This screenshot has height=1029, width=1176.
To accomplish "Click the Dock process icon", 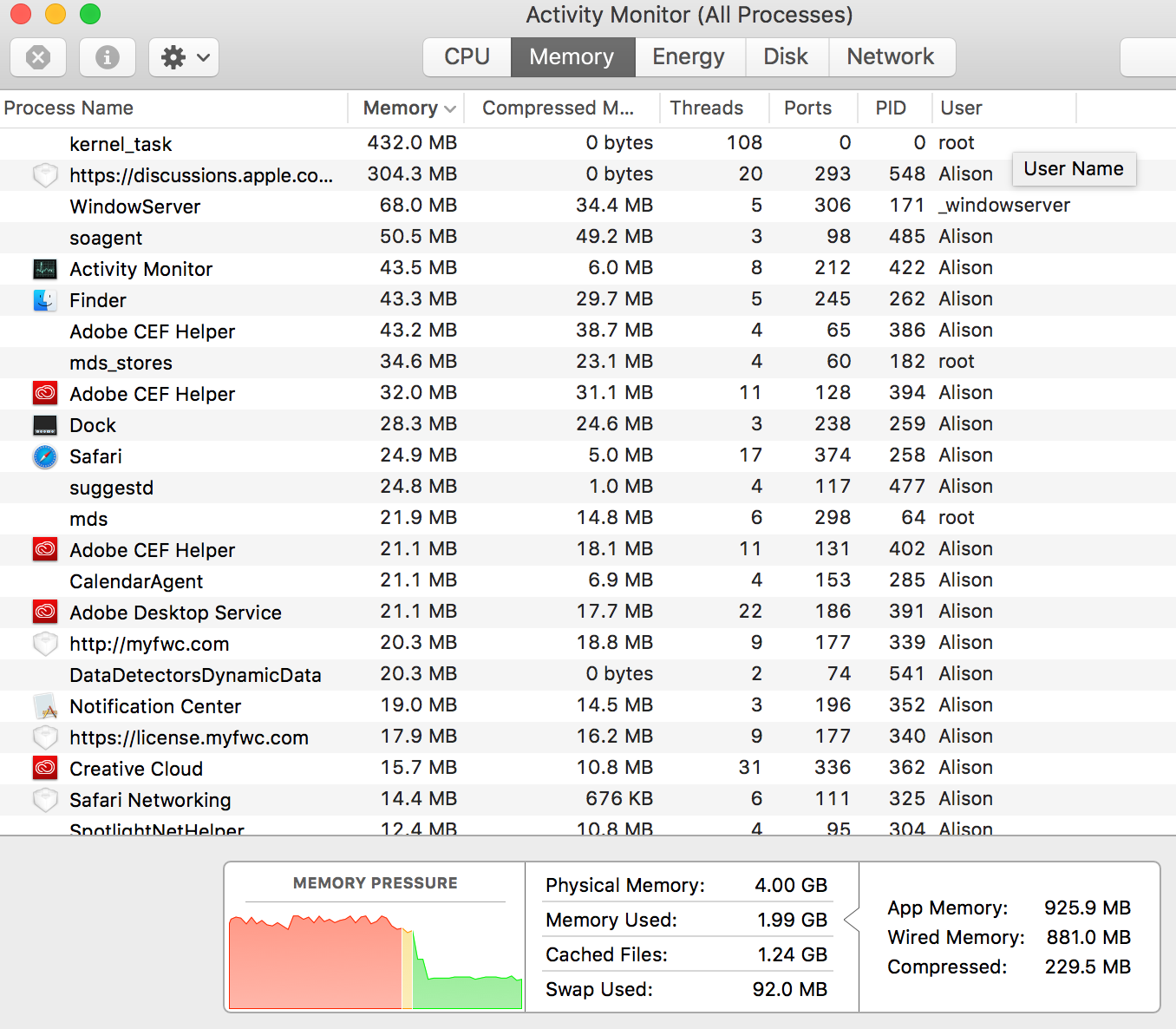I will (x=45, y=425).
